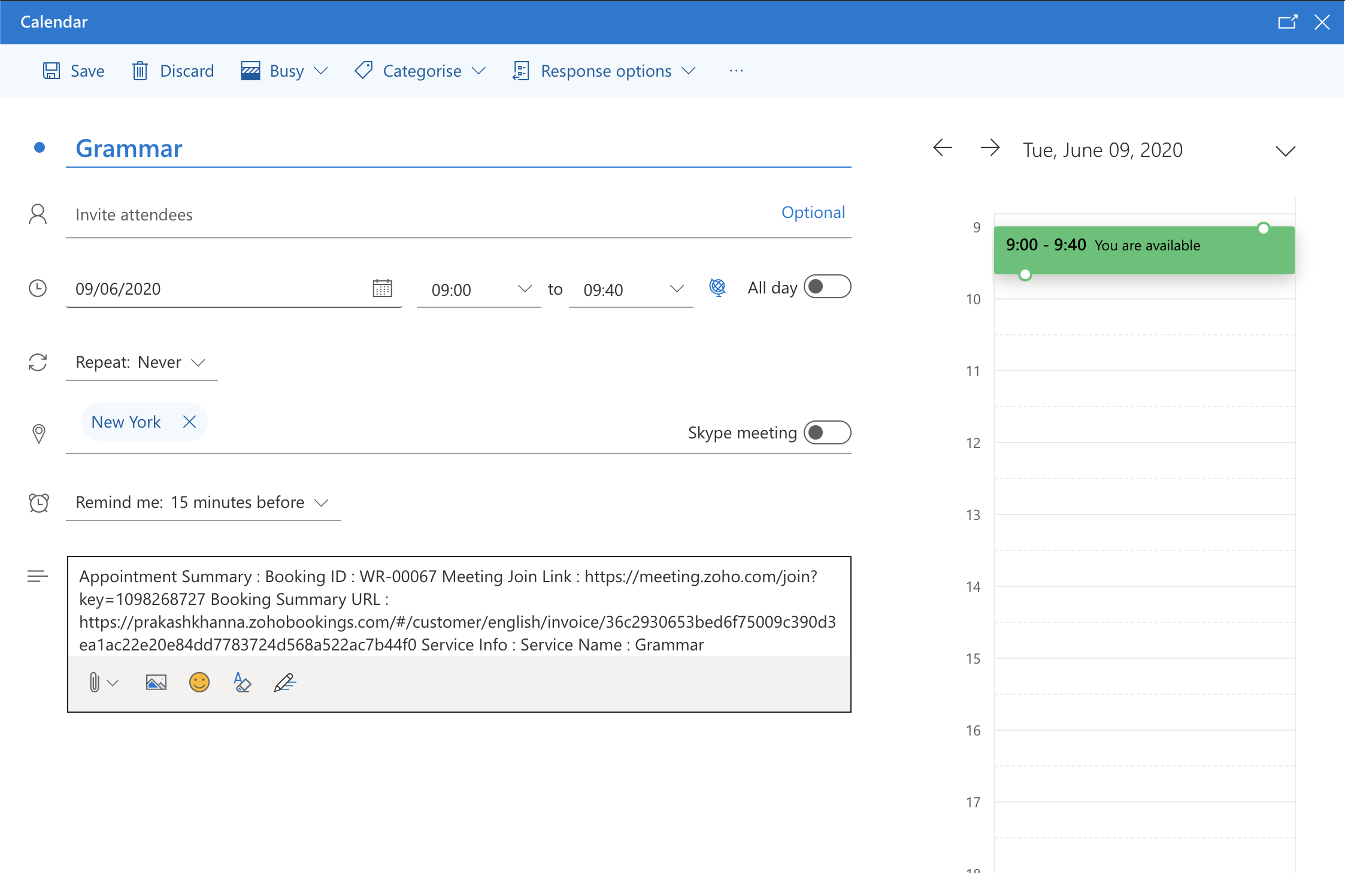Go to next day arrow
This screenshot has height=896, width=1345.
tap(990, 148)
